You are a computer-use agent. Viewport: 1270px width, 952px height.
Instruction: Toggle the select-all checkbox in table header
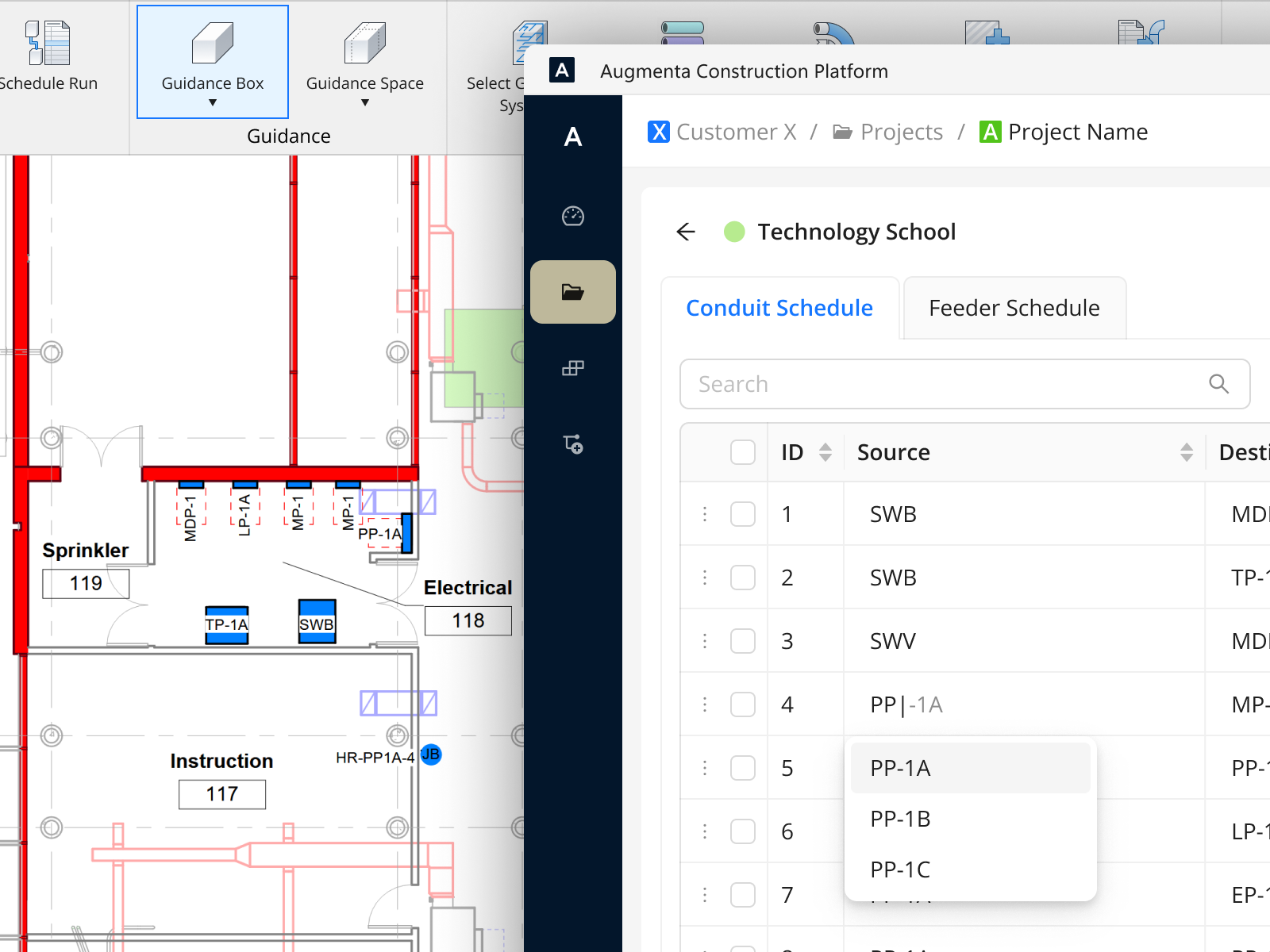tap(742, 451)
